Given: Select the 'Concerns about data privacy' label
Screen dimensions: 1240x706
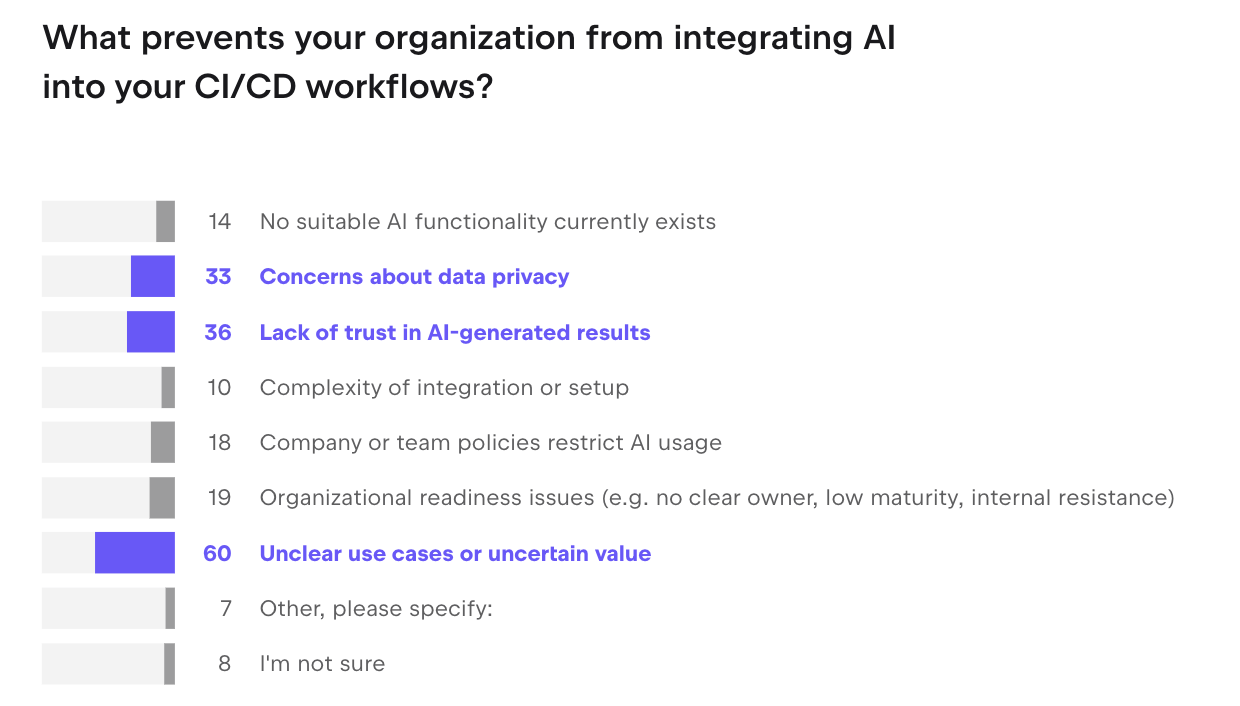Looking at the screenshot, I should coord(414,277).
